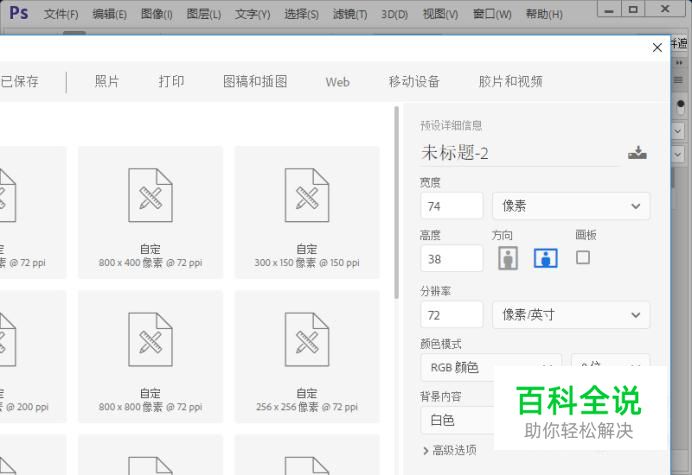The height and width of the screenshot is (475, 692).
Task: Expand 高级选项 advanced options
Action: pyautogui.click(x=450, y=450)
